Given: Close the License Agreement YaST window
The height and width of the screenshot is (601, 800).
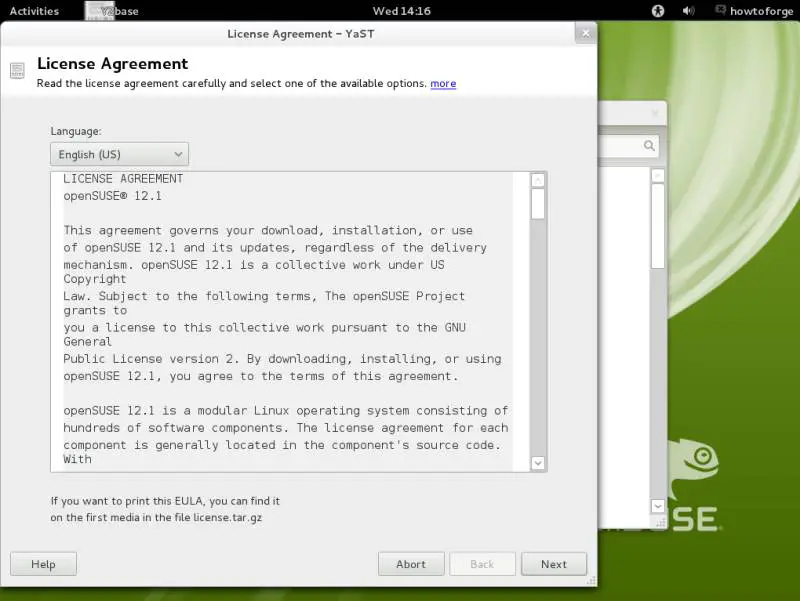Looking at the screenshot, I should tap(586, 33).
